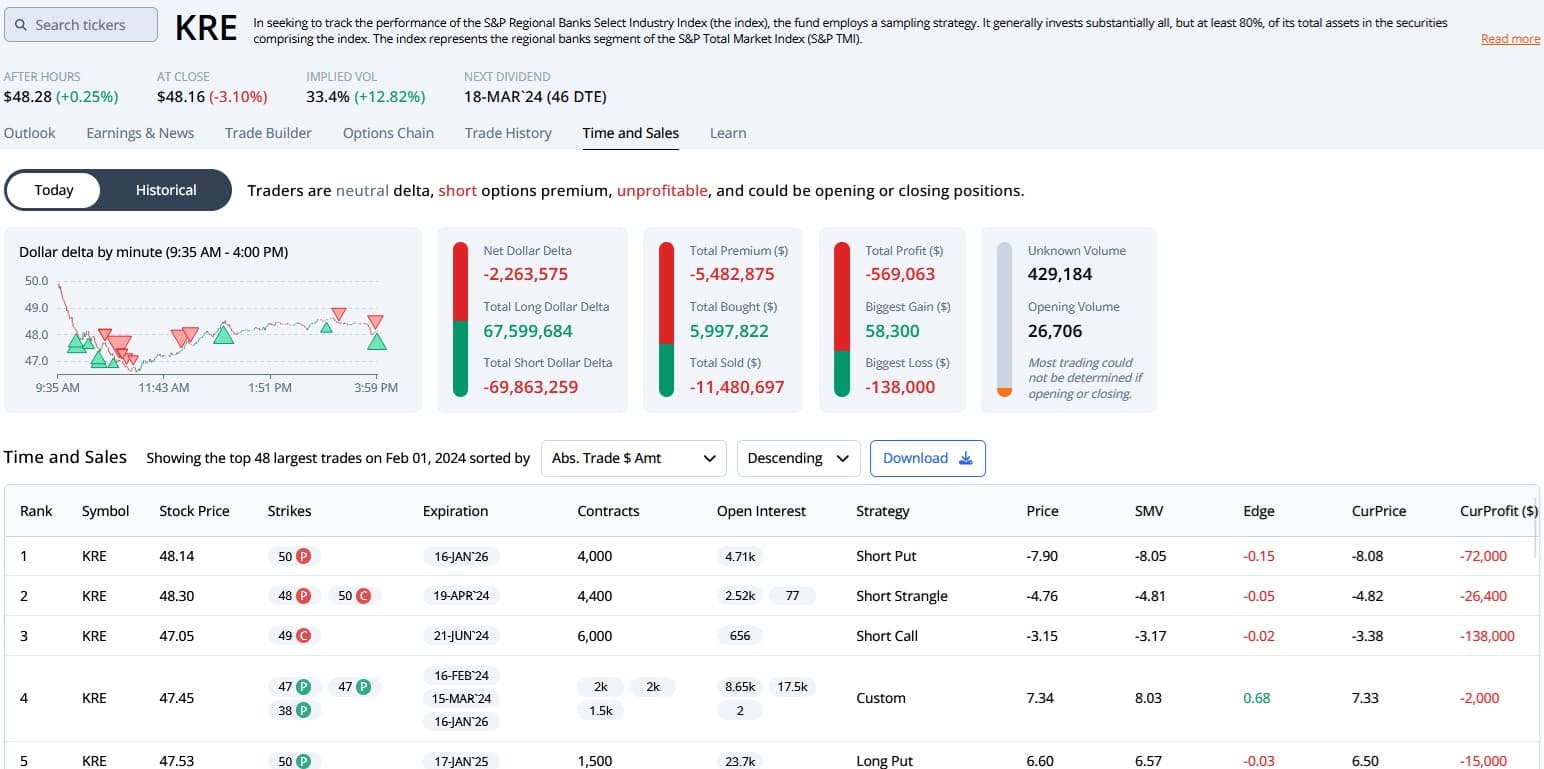The width and height of the screenshot is (1544, 769).
Task: Click the 17-JAN`25 expiration chip
Action: (x=461, y=761)
